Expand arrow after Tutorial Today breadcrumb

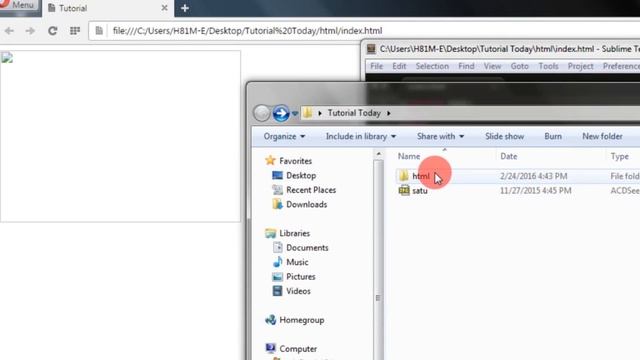(x=389, y=113)
